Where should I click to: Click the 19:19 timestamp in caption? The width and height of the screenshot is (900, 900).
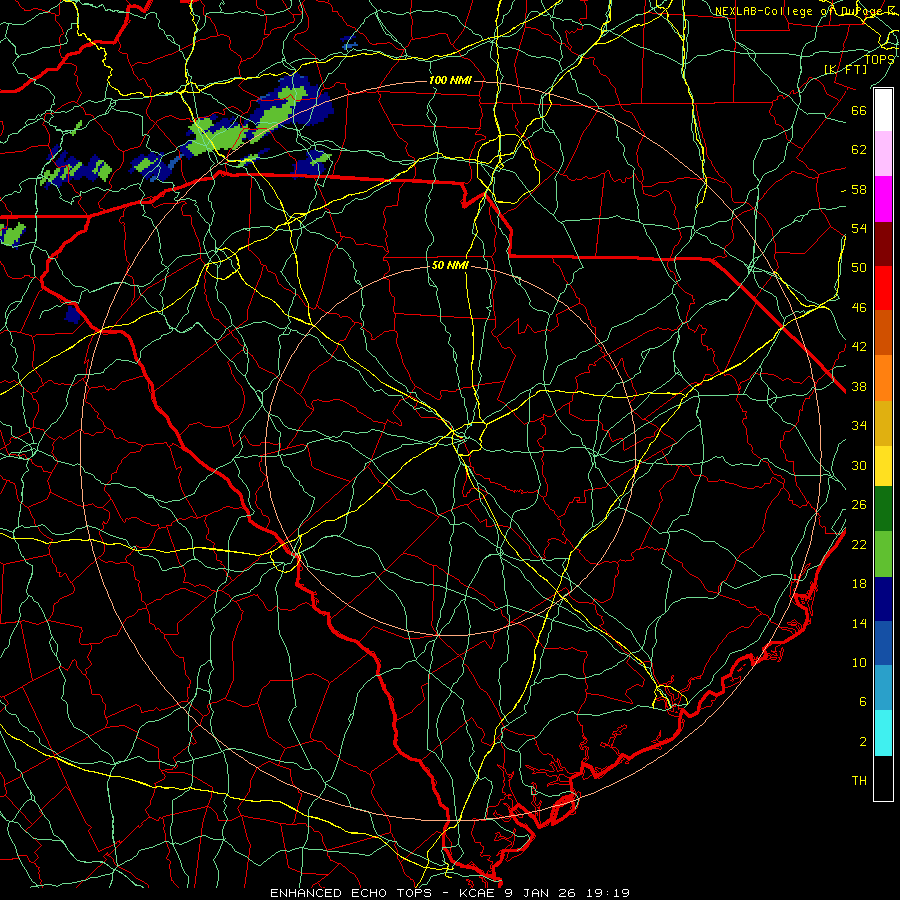tap(608, 893)
